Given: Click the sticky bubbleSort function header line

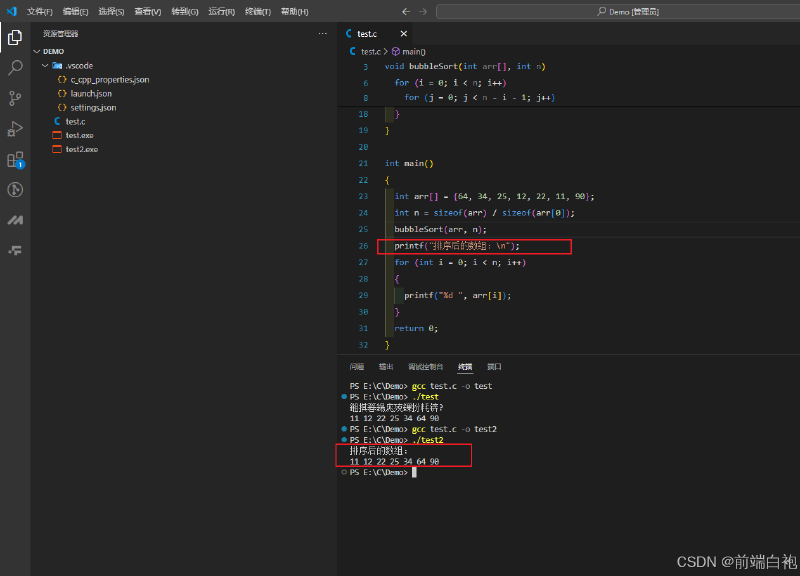Looking at the screenshot, I should 465,66.
